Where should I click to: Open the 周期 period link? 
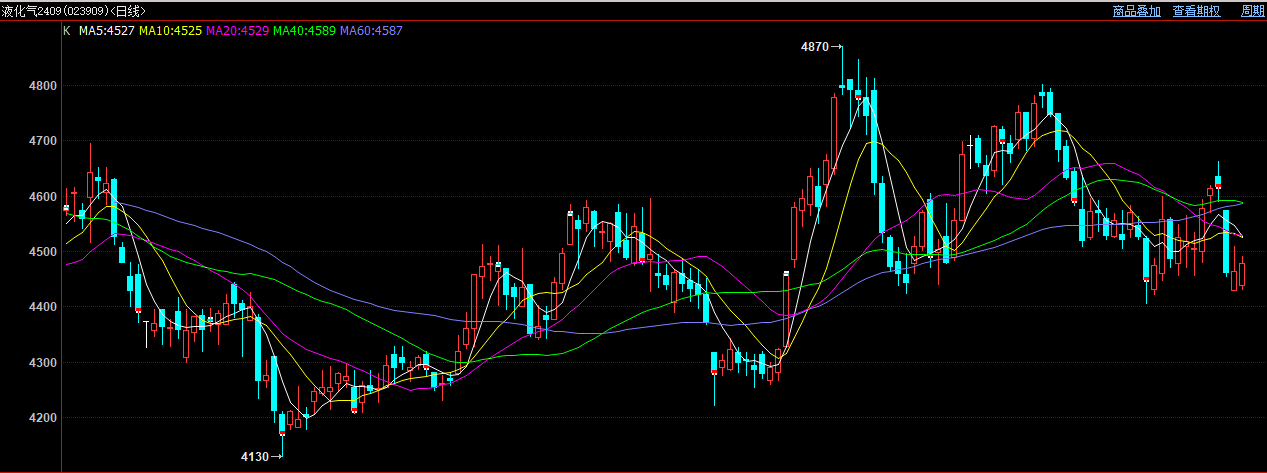1253,11
